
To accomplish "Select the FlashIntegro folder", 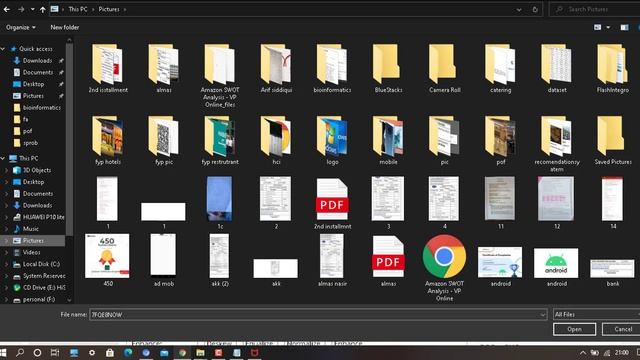I will [x=613, y=69].
